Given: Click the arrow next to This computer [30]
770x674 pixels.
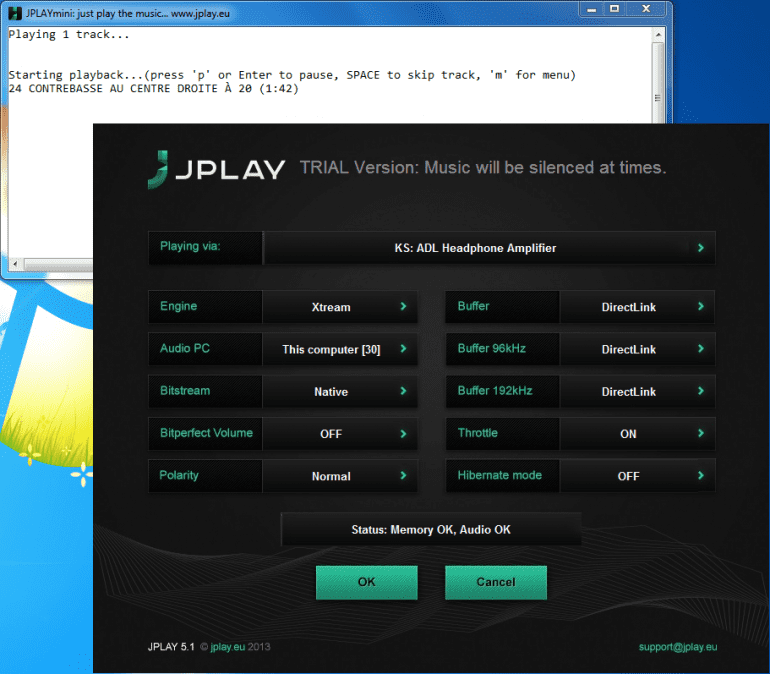Looking at the screenshot, I should [403, 349].
